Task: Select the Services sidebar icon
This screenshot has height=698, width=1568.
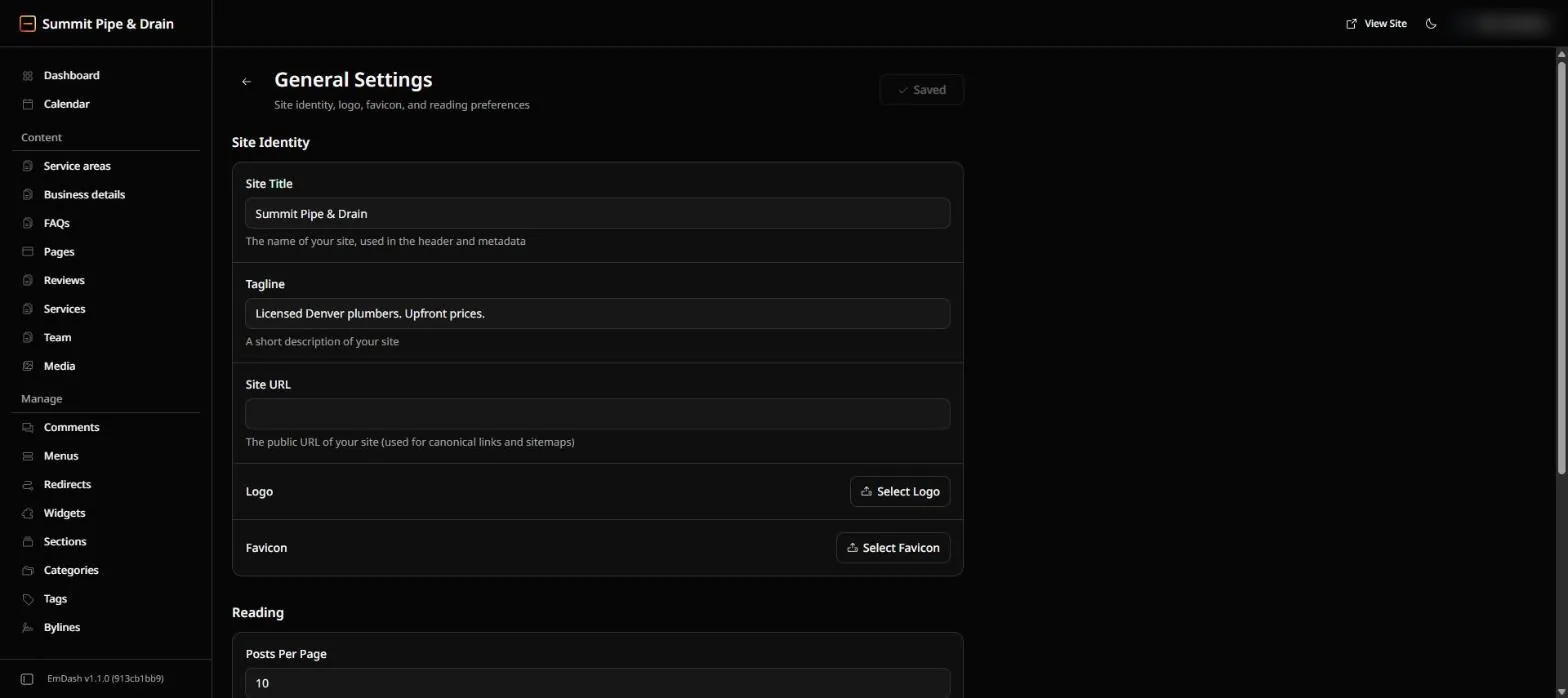Action: click(x=28, y=309)
